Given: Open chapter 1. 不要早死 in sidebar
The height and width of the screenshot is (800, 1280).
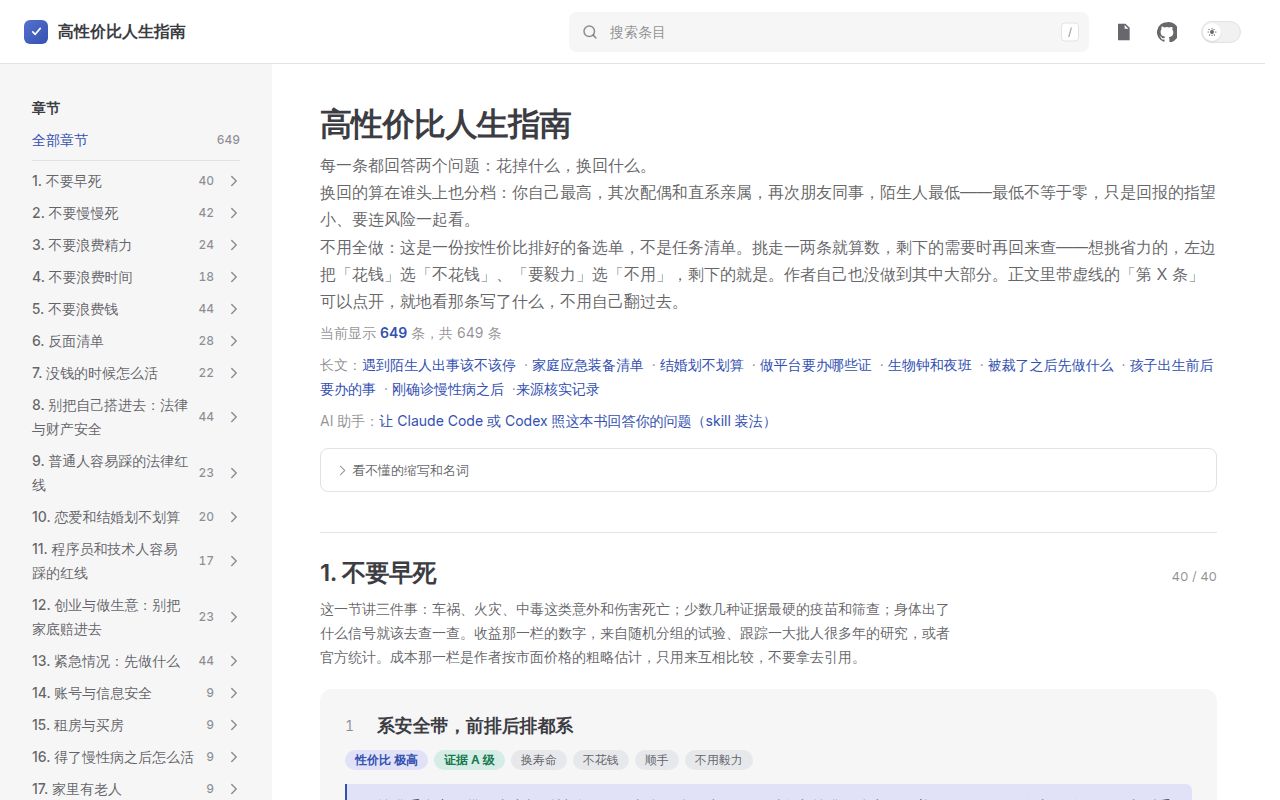Looking at the screenshot, I should point(67,181).
